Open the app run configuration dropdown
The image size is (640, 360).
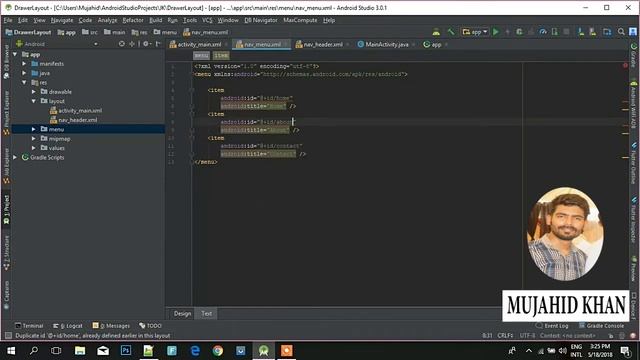coord(475,32)
